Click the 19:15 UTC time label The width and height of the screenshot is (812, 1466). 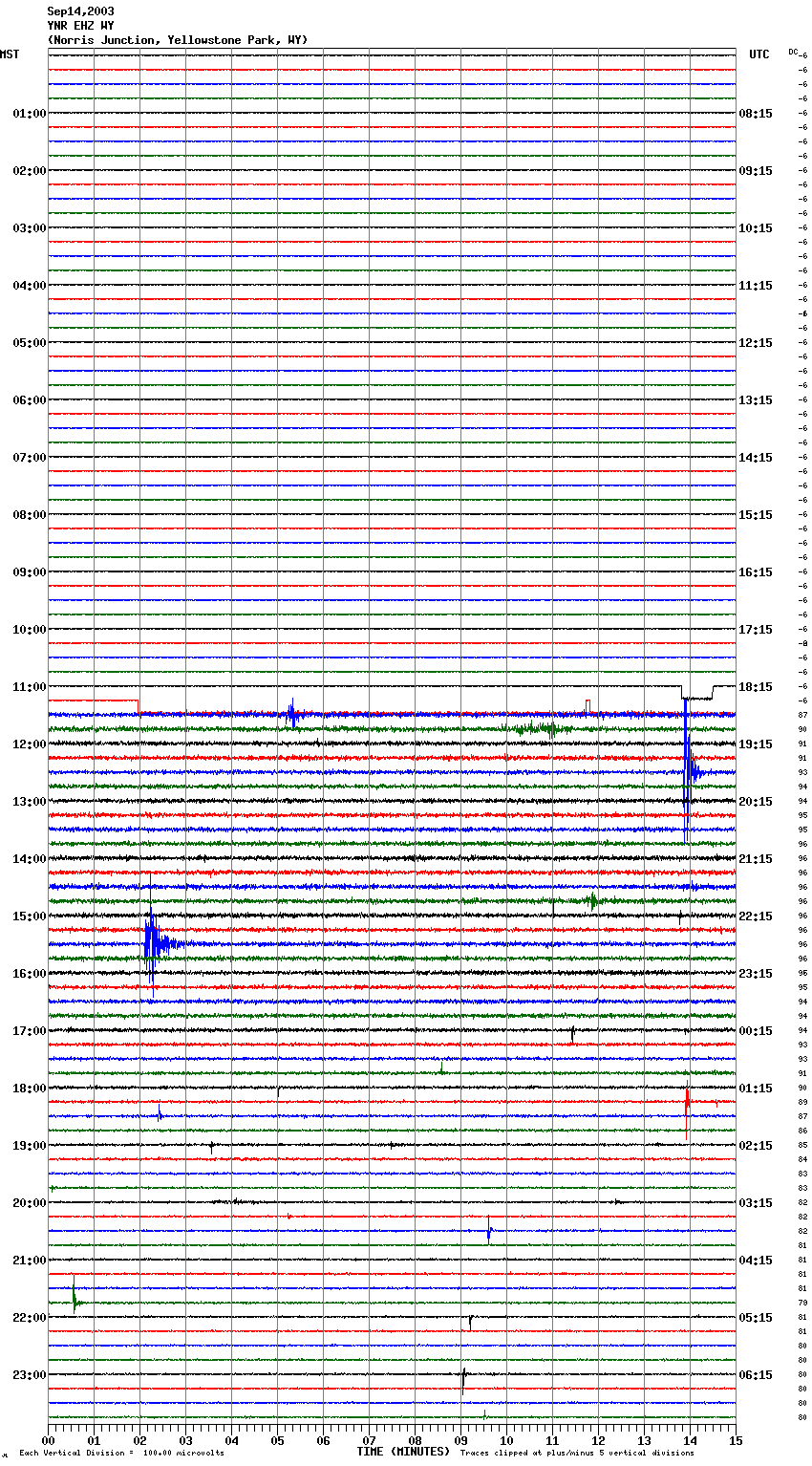click(756, 744)
